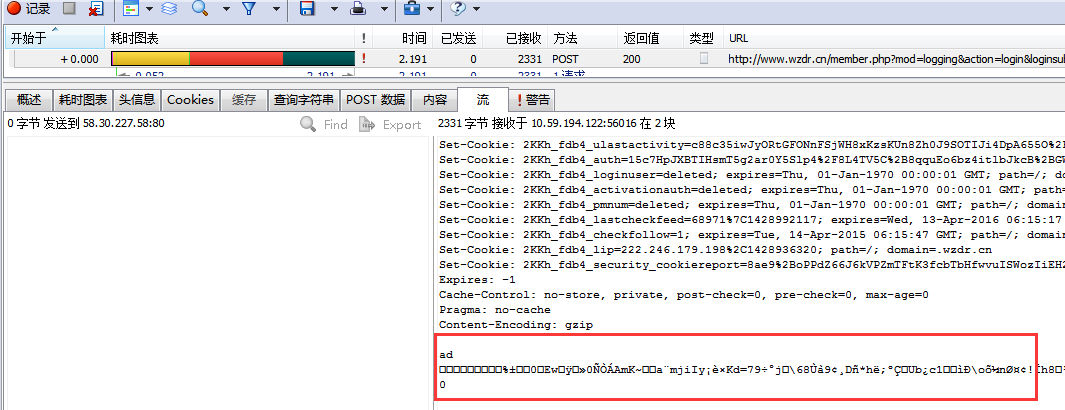Open the 警告 tab
The width and height of the screenshot is (1065, 410).
533,100
